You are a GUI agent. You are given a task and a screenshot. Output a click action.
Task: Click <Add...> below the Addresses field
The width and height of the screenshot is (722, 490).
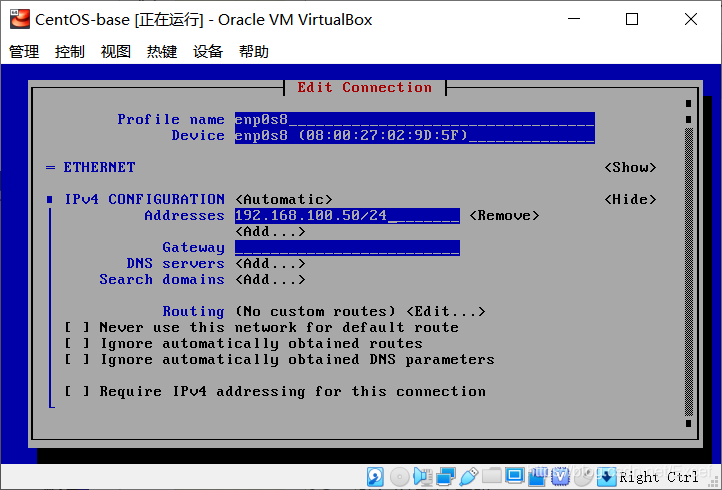click(270, 232)
